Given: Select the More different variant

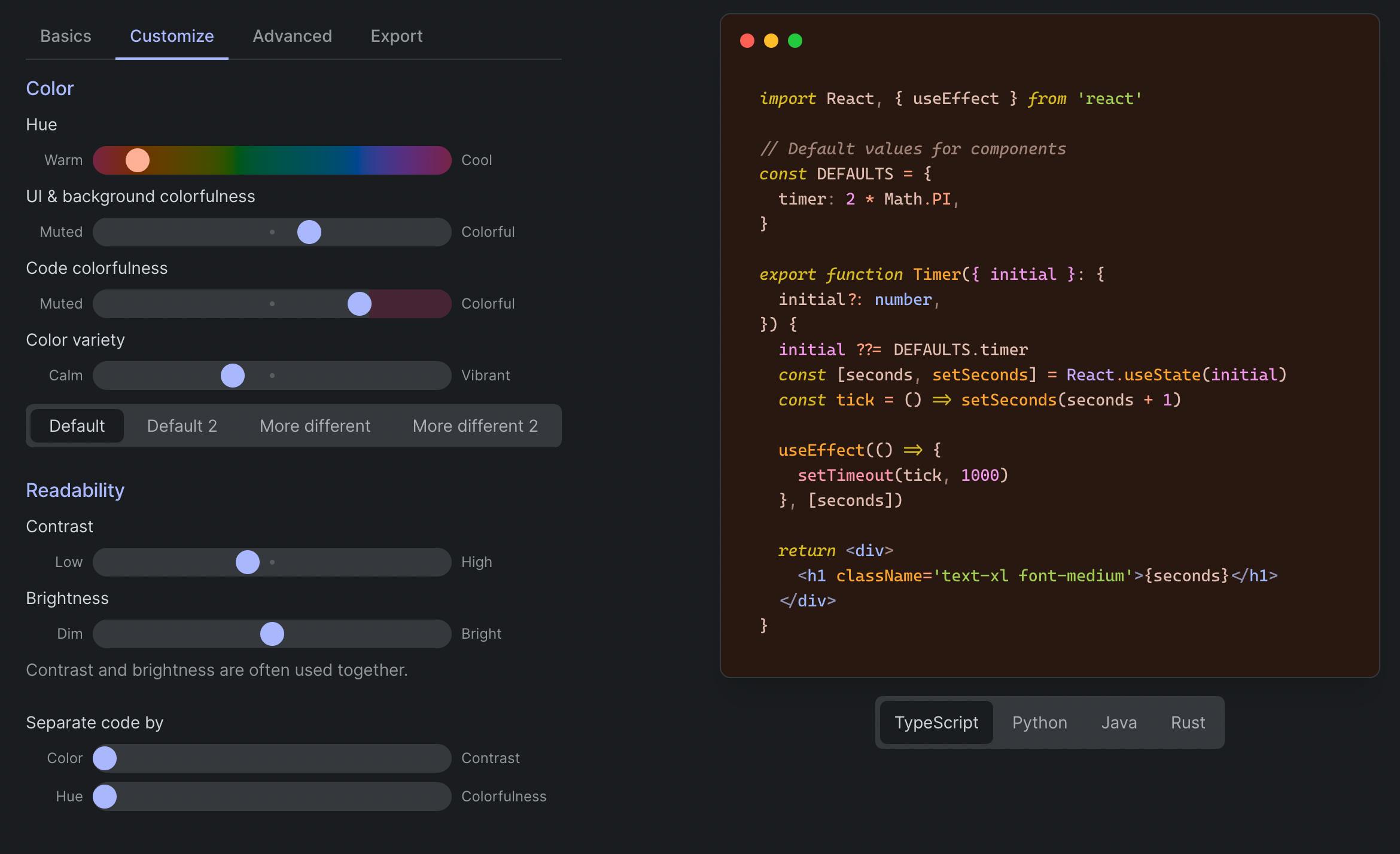Looking at the screenshot, I should (315, 426).
